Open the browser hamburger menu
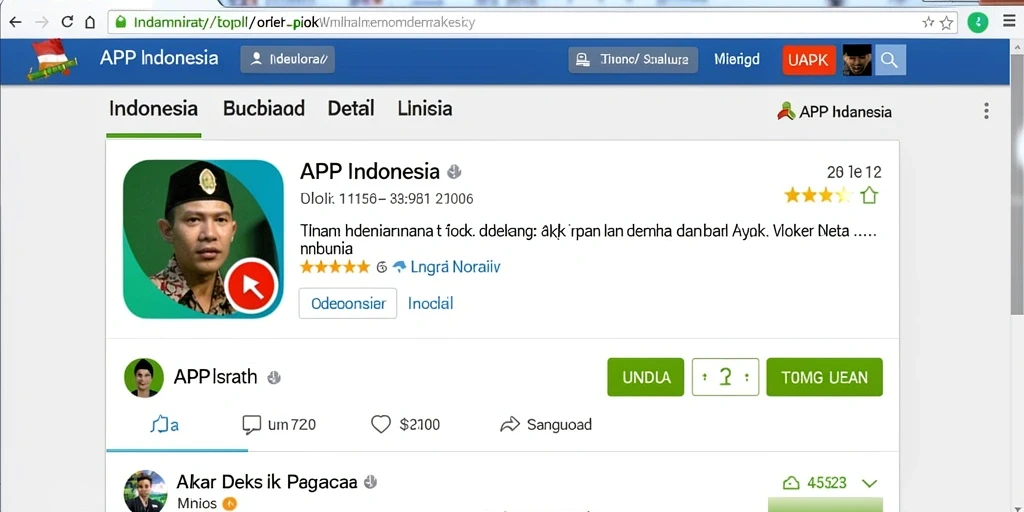Screen dimensions: 1024x512 1010,22
